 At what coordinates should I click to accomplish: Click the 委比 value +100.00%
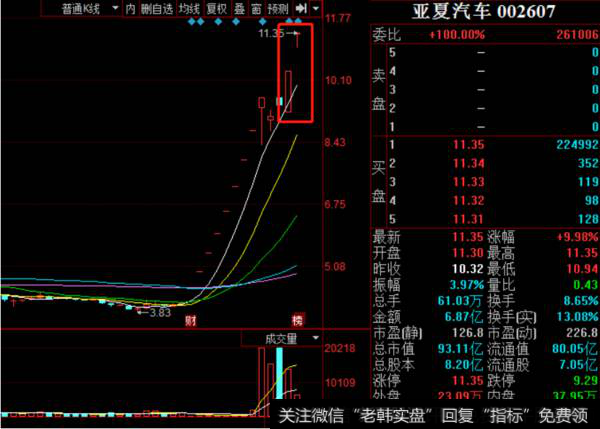click(x=457, y=35)
